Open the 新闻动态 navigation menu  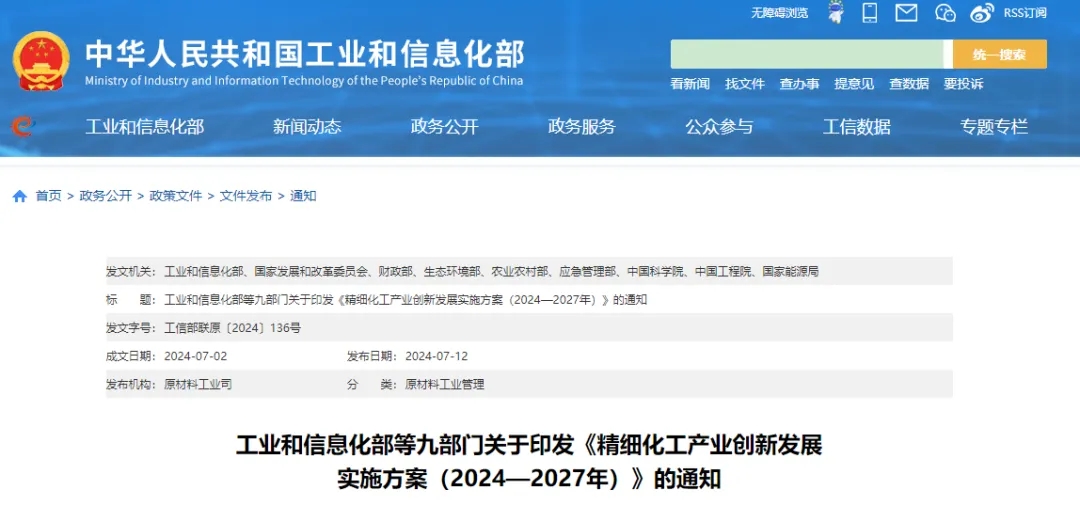pos(307,126)
